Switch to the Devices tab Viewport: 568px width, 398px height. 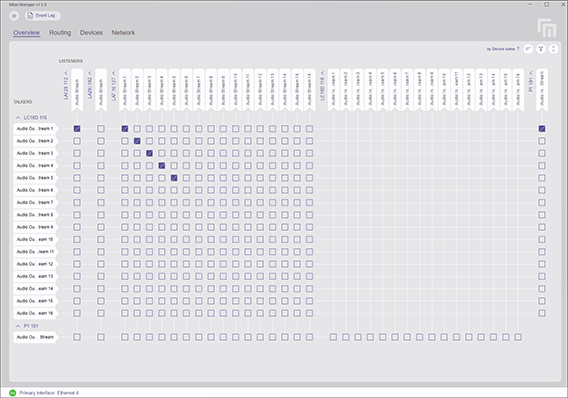tap(91, 33)
